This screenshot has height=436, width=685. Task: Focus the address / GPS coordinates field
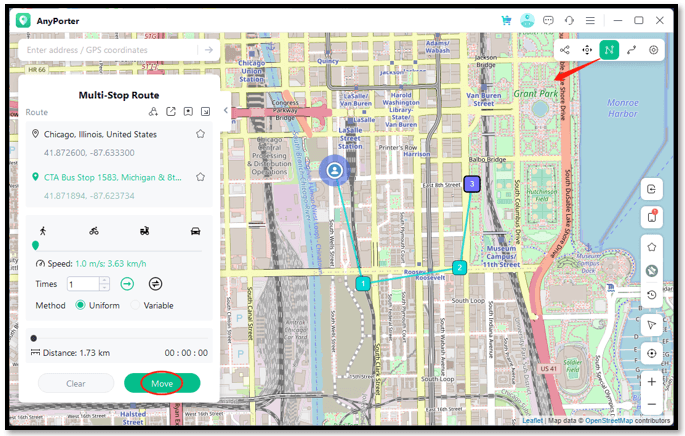[108, 50]
